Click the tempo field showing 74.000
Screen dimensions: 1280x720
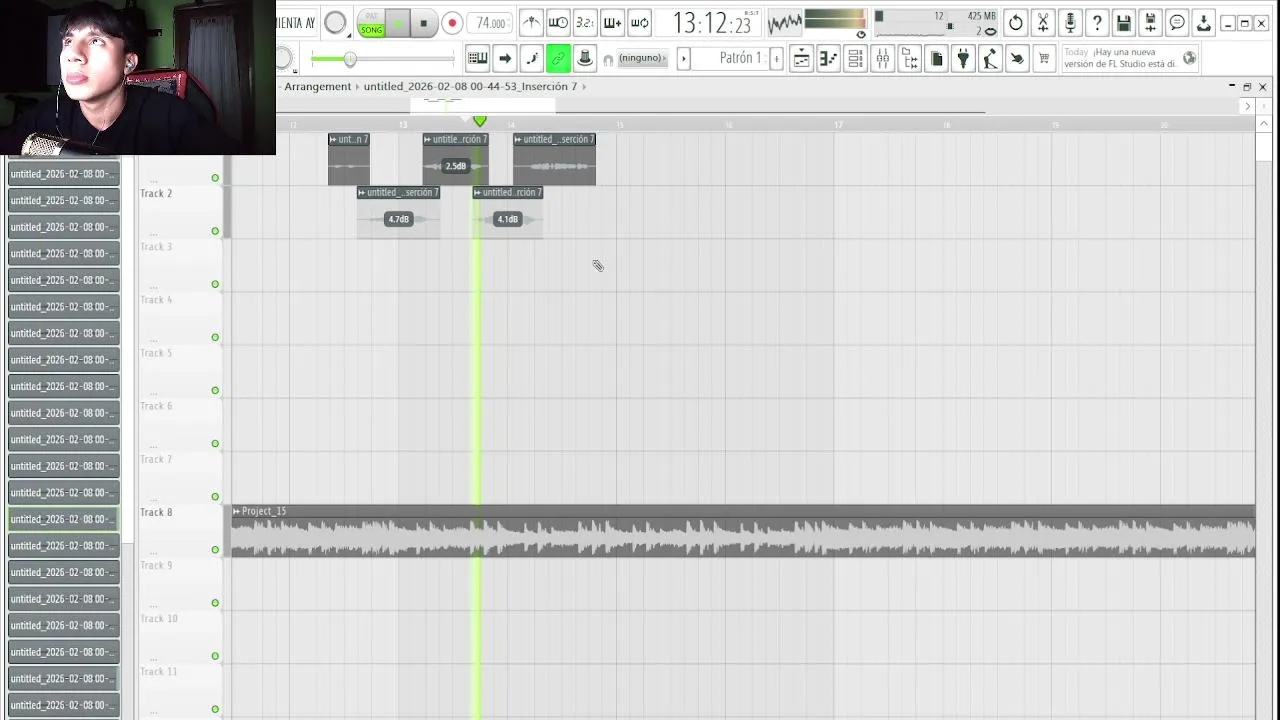(491, 23)
